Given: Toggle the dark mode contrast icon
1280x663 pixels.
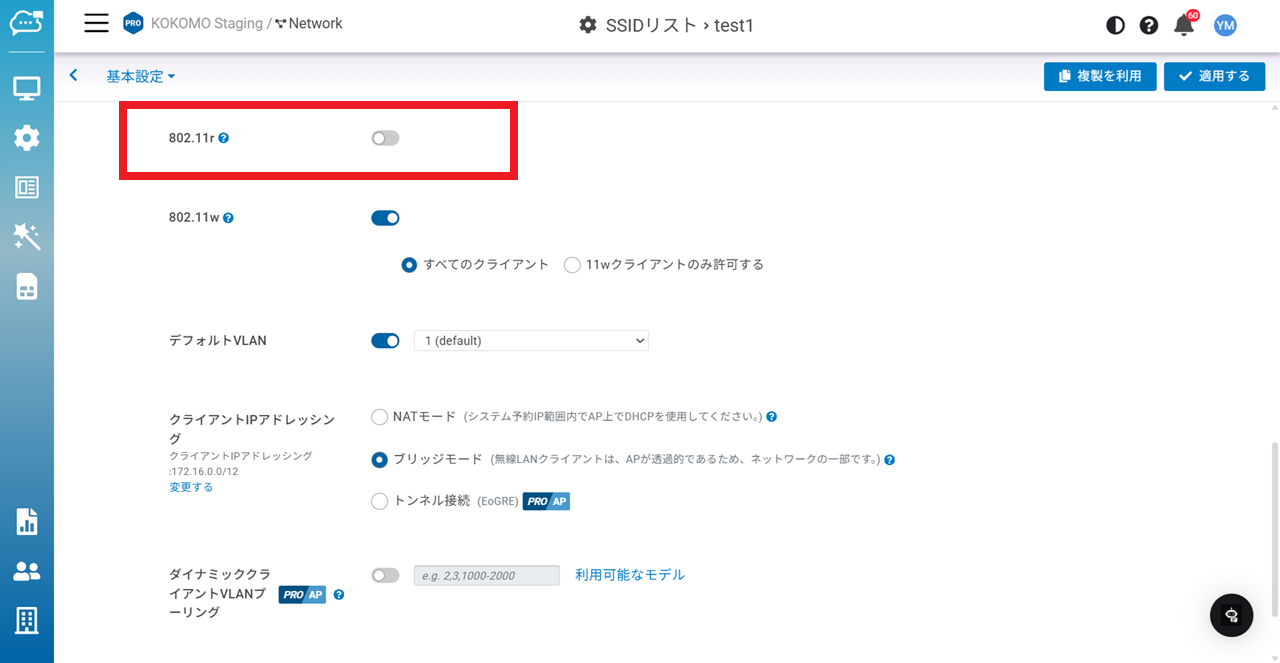Looking at the screenshot, I should [1115, 25].
